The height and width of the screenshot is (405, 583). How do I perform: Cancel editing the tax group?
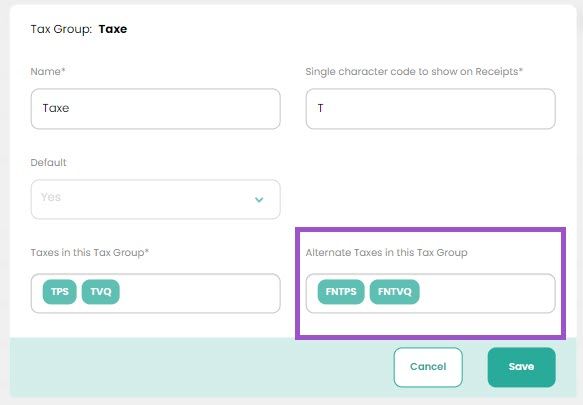point(428,367)
